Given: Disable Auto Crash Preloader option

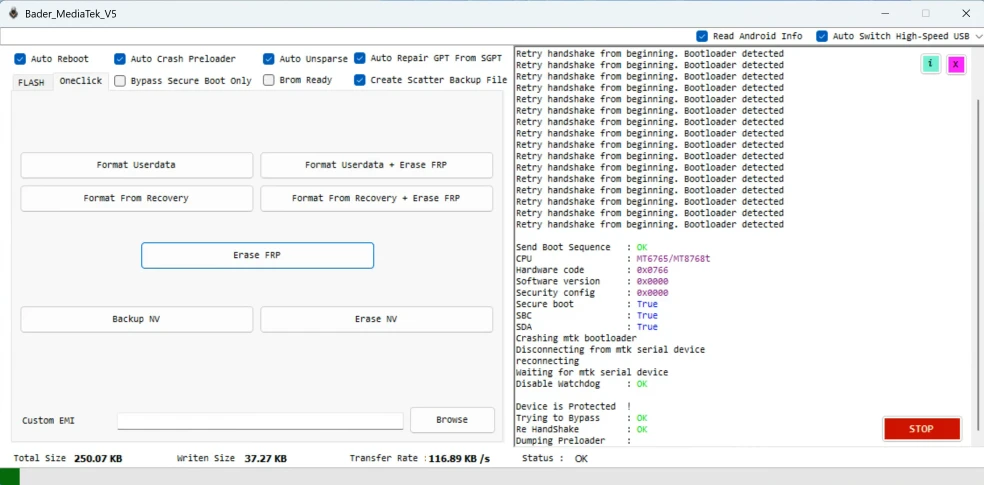Looking at the screenshot, I should tap(120, 59).
